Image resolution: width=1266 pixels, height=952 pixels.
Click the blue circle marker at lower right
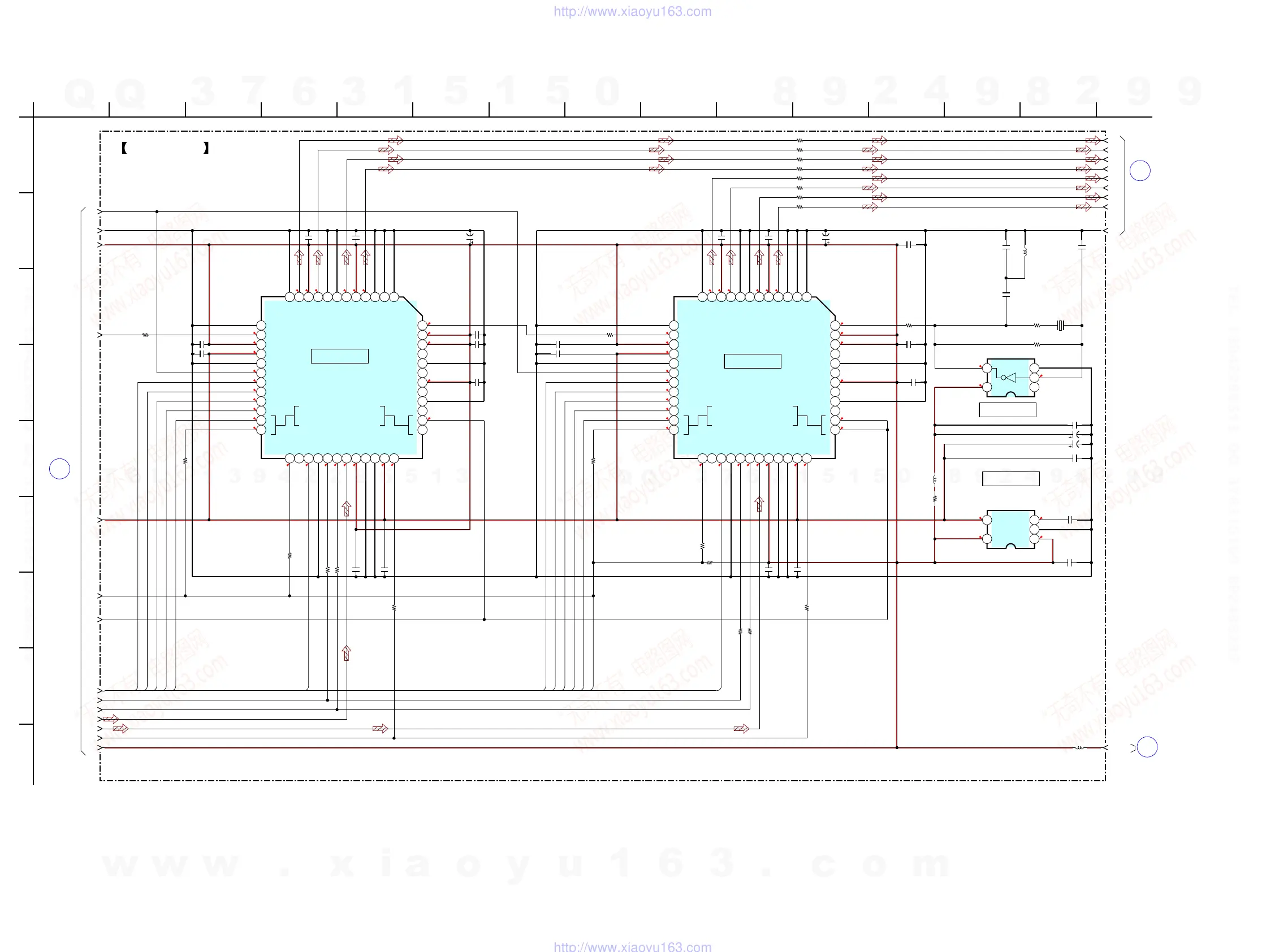coord(1147,747)
